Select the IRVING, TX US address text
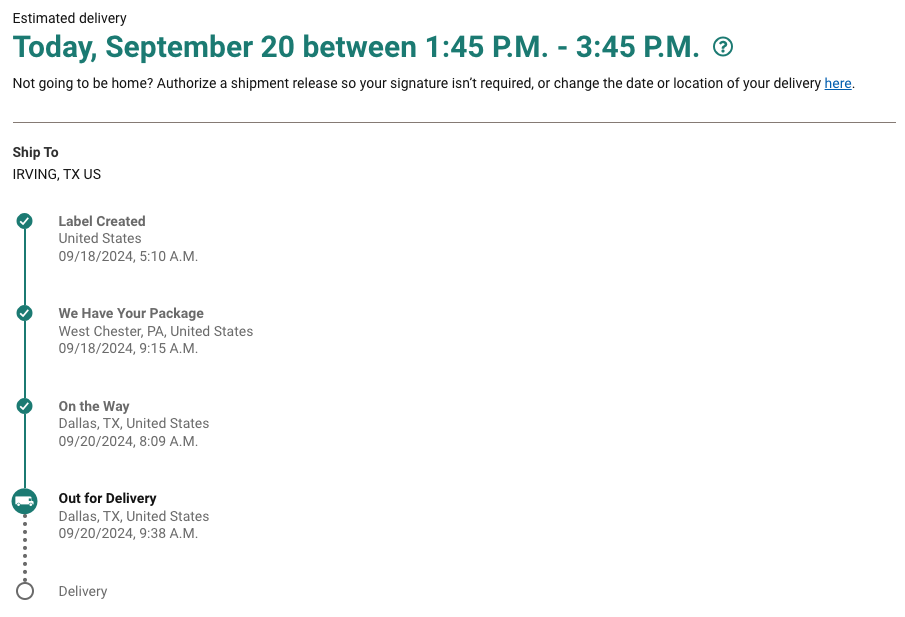This screenshot has height=617, width=905. click(57, 174)
